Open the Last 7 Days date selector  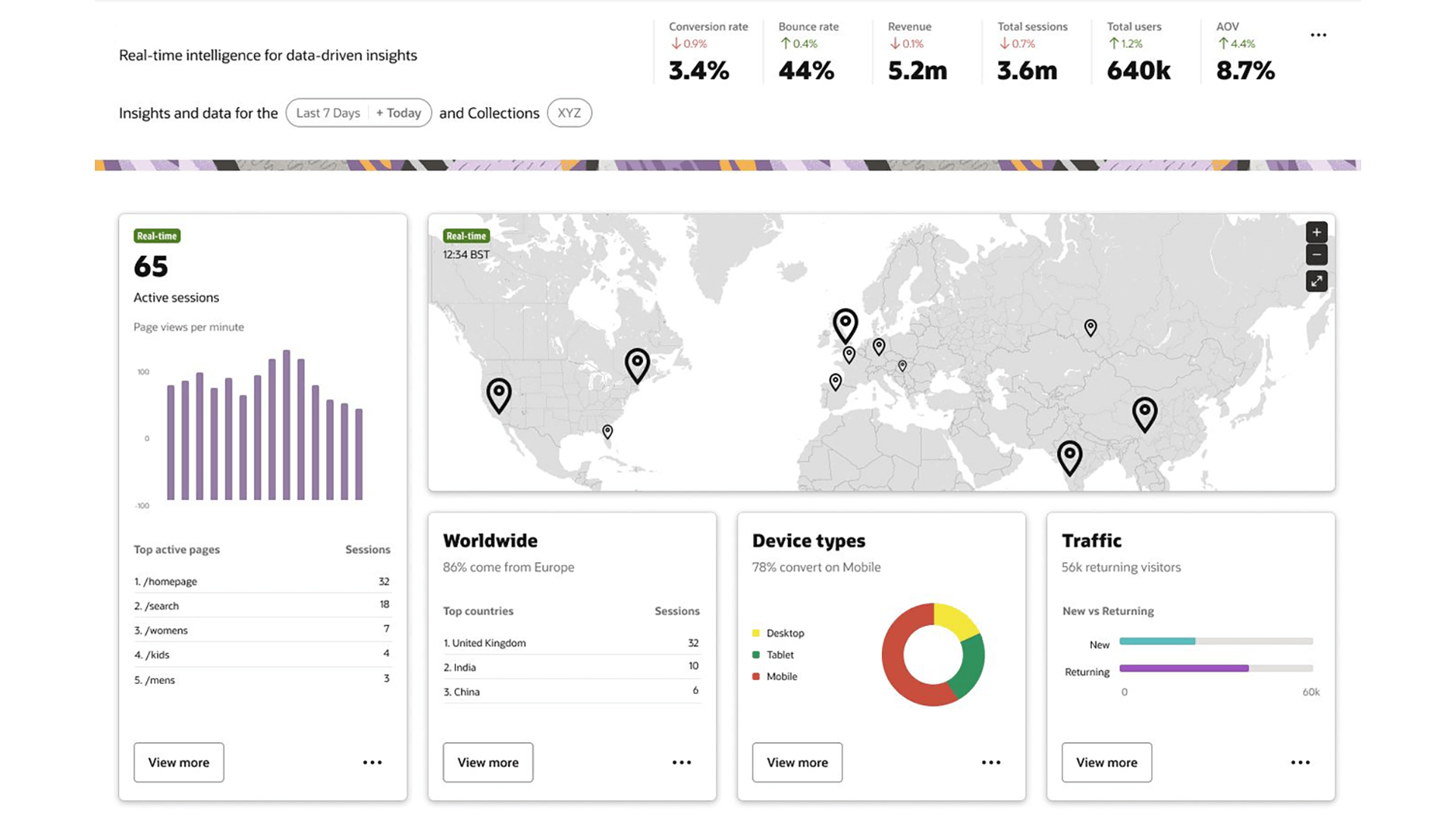[x=328, y=112]
